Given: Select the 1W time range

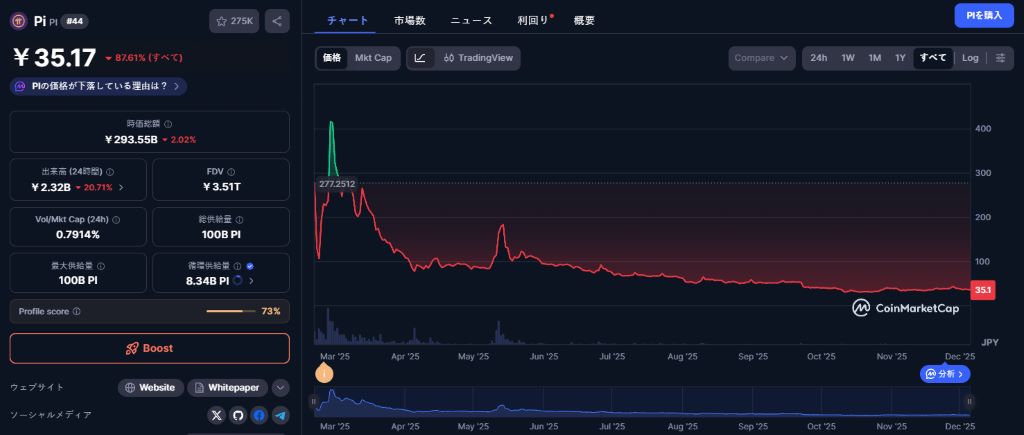Looking at the screenshot, I should pos(848,58).
